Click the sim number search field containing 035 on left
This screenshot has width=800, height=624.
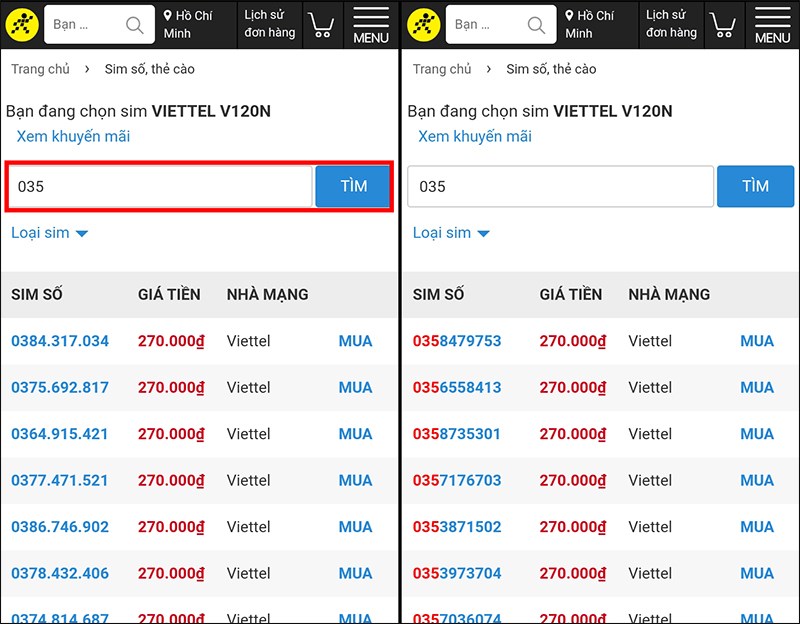point(160,186)
